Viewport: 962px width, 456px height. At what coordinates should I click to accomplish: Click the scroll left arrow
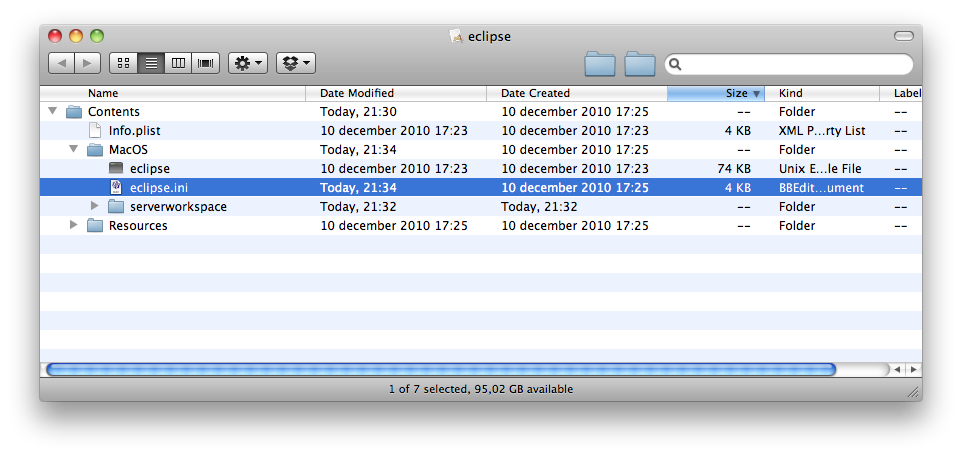(897, 369)
